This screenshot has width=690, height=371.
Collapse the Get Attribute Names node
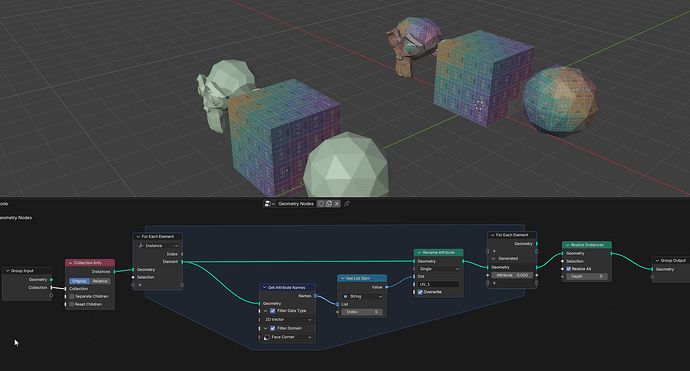[264, 287]
